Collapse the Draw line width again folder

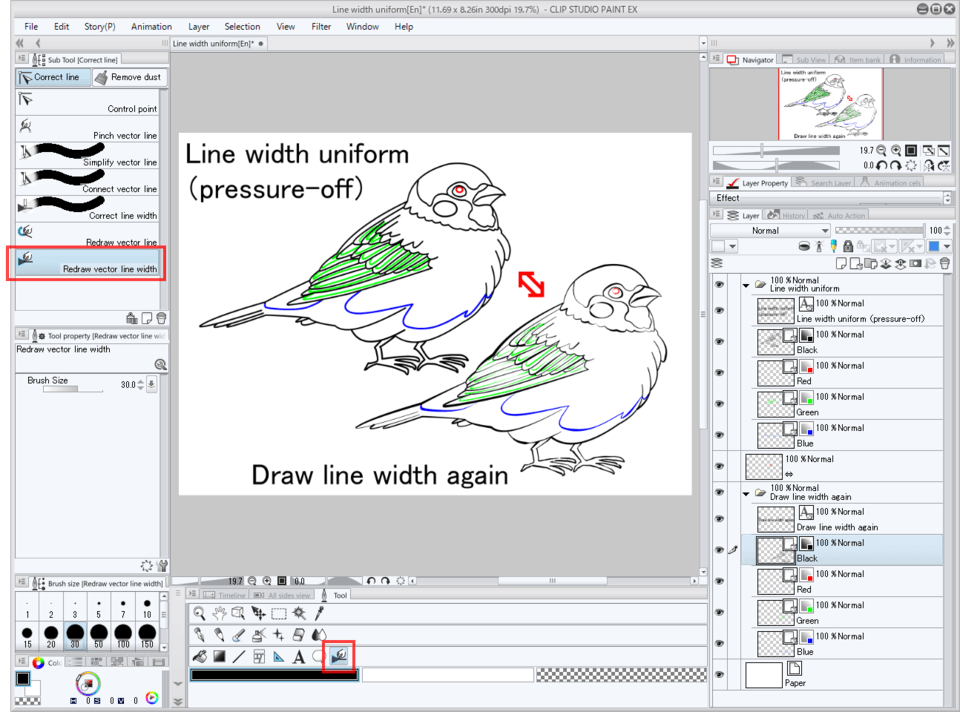click(x=746, y=493)
